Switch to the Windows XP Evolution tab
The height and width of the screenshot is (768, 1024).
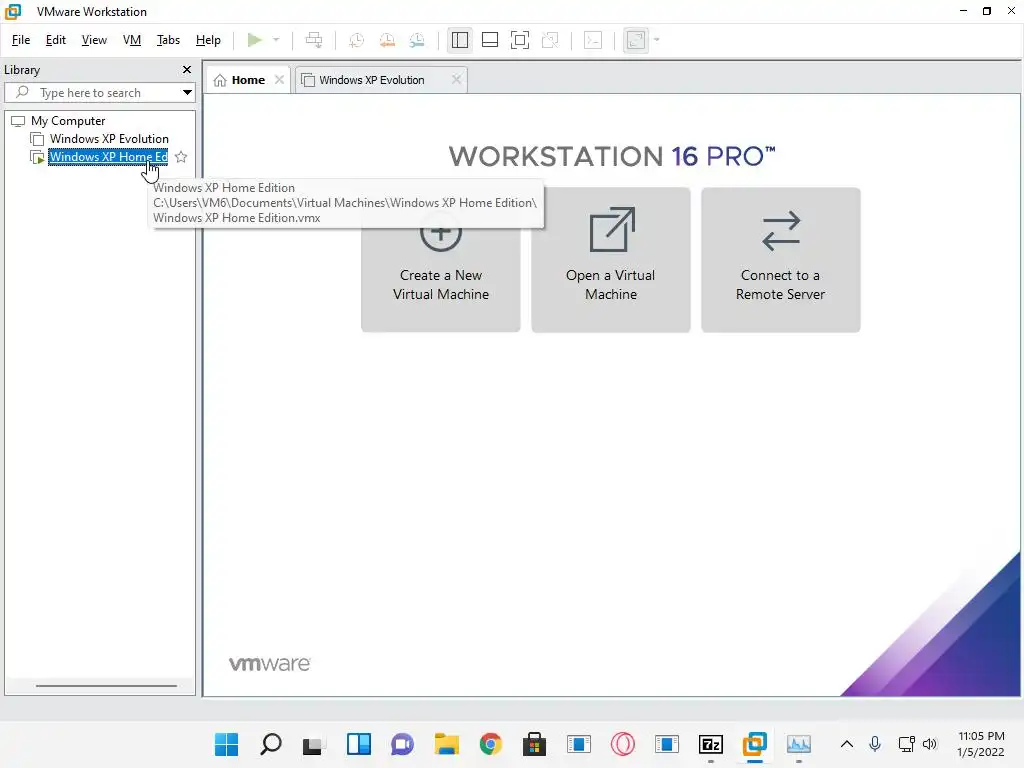coord(372,80)
